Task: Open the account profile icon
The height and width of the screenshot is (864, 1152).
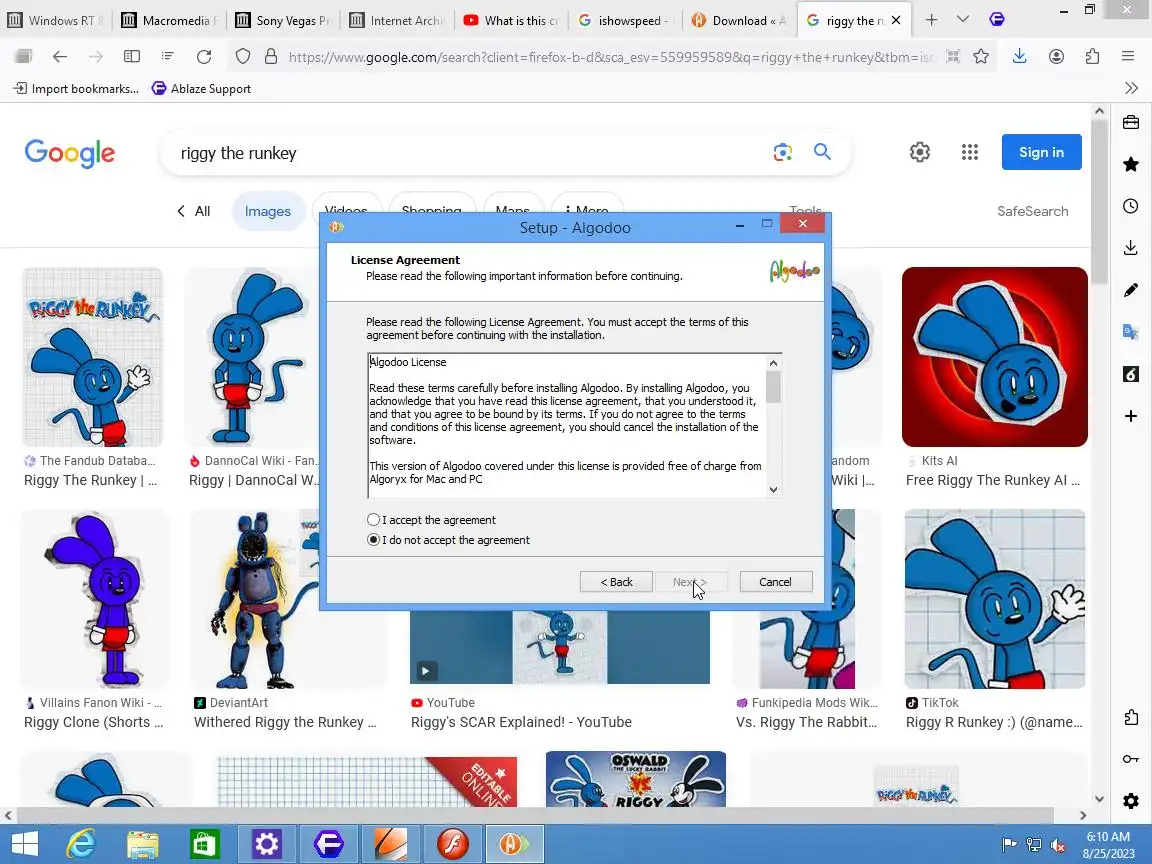Action: 1056,57
